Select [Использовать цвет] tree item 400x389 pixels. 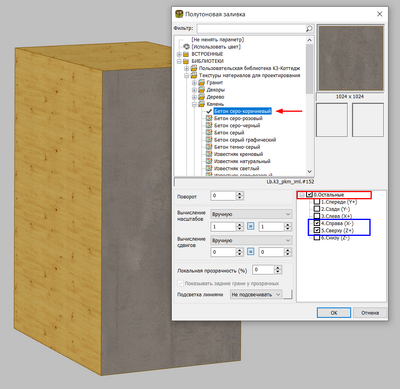click(x=216, y=47)
